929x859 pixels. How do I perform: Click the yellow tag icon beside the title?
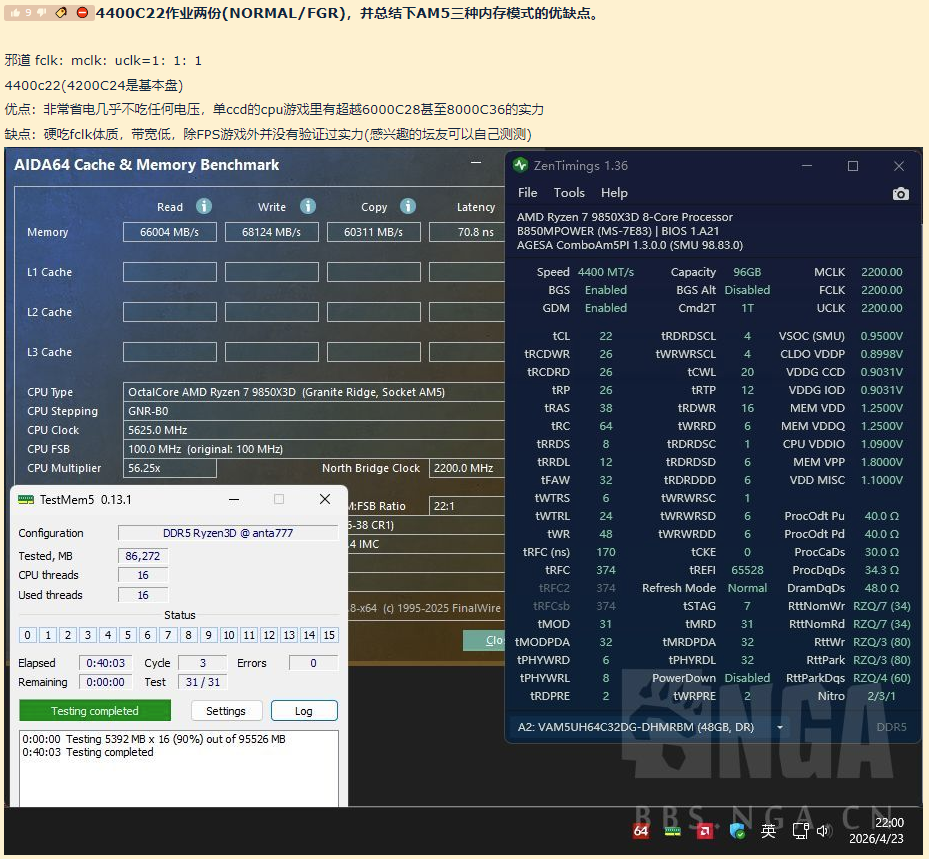click(x=61, y=12)
